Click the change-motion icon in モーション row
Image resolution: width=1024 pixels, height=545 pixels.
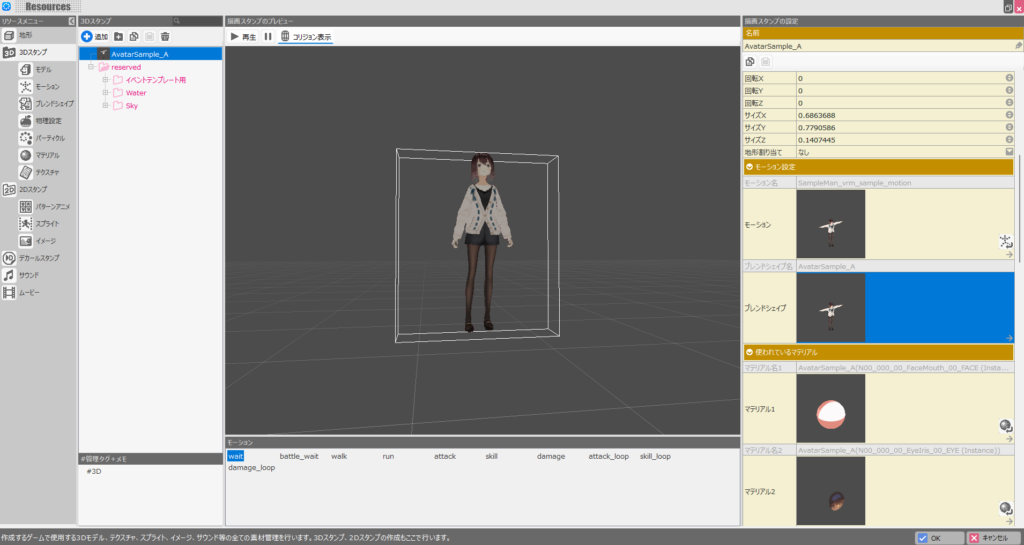pyautogui.click(x=1006, y=241)
